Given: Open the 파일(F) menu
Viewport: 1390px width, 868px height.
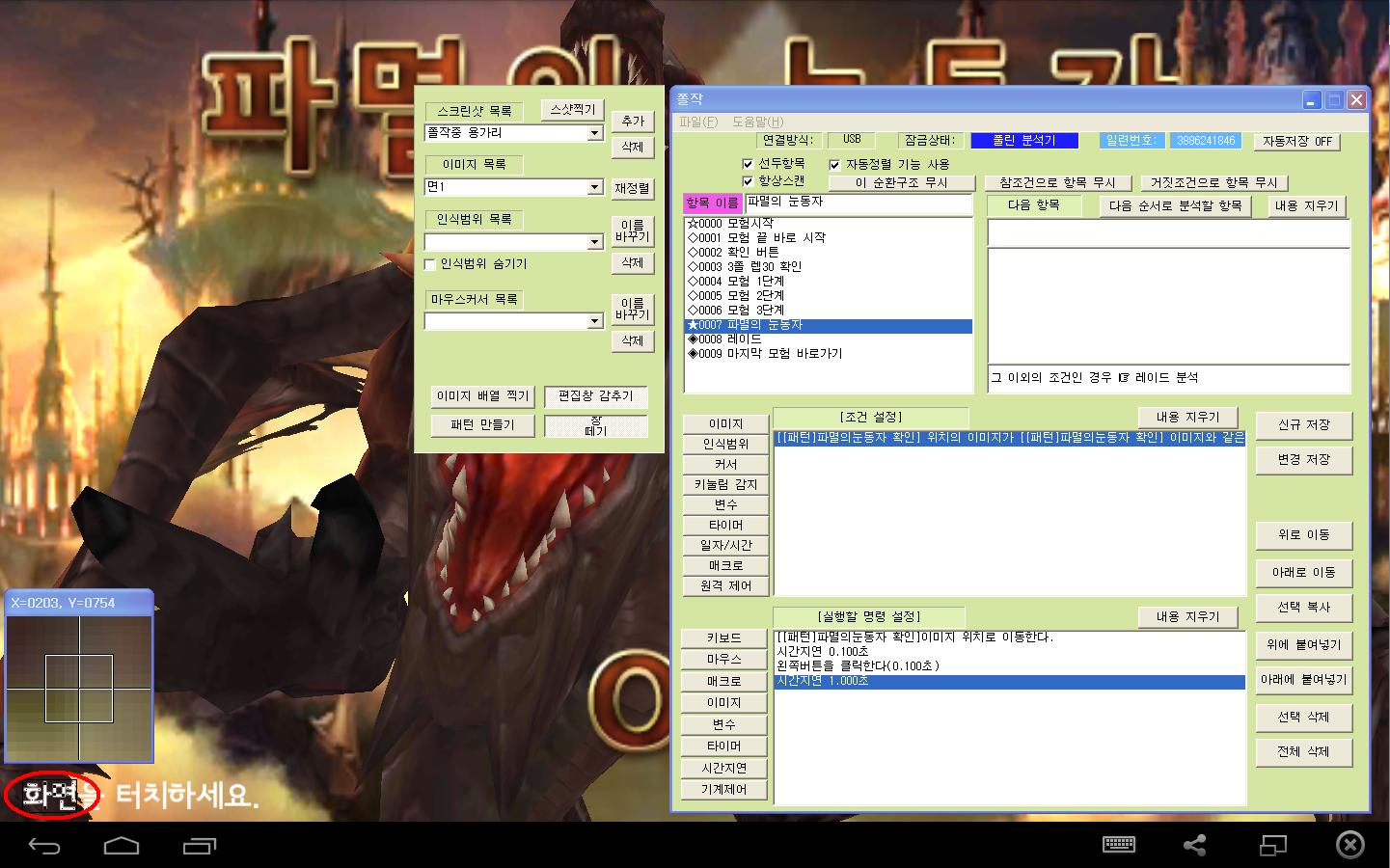Looking at the screenshot, I should pos(697,122).
